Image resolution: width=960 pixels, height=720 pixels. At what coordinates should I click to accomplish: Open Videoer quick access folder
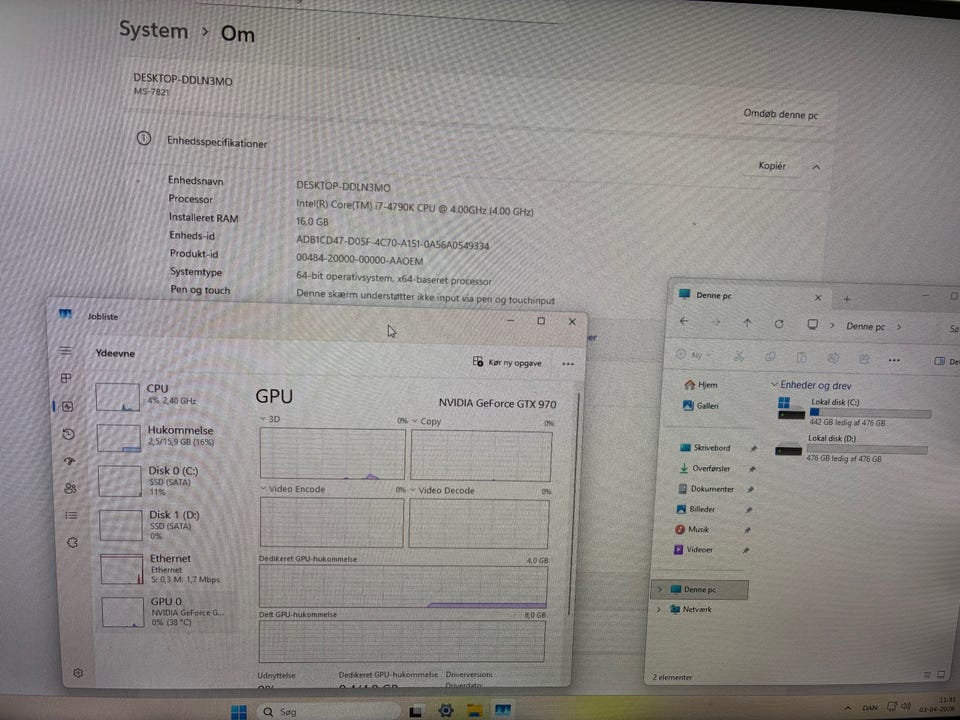click(x=693, y=549)
